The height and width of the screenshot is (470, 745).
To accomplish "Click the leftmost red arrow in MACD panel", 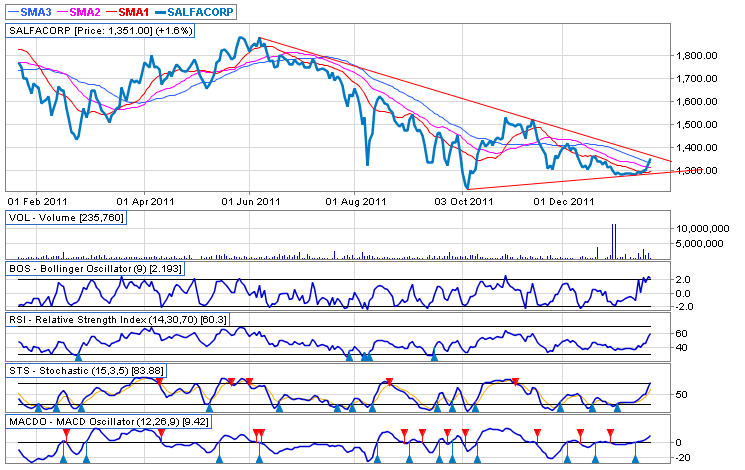I will [x=66, y=432].
